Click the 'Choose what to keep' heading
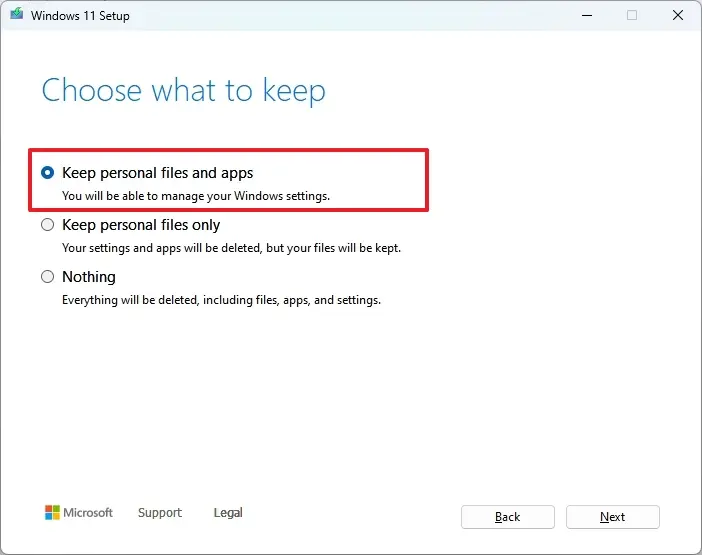The width and height of the screenshot is (702, 555). point(184,91)
